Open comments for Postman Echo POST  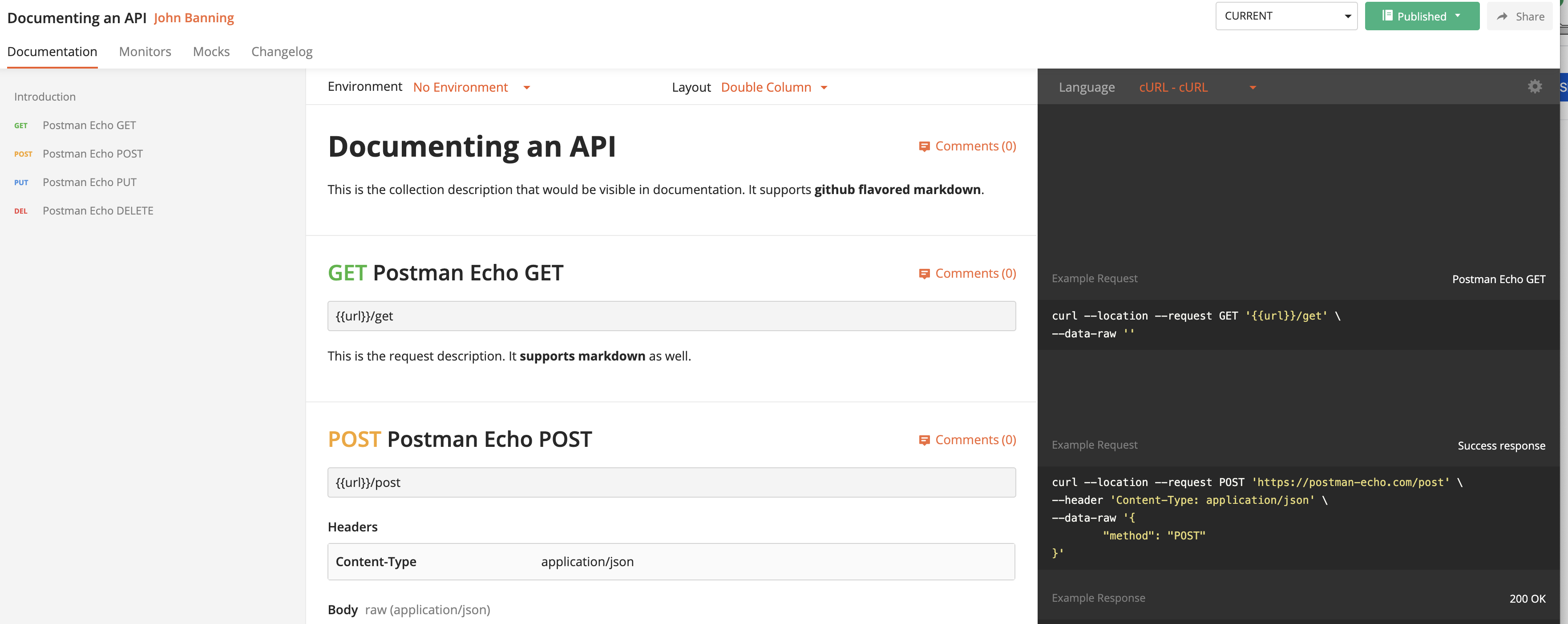(967, 439)
